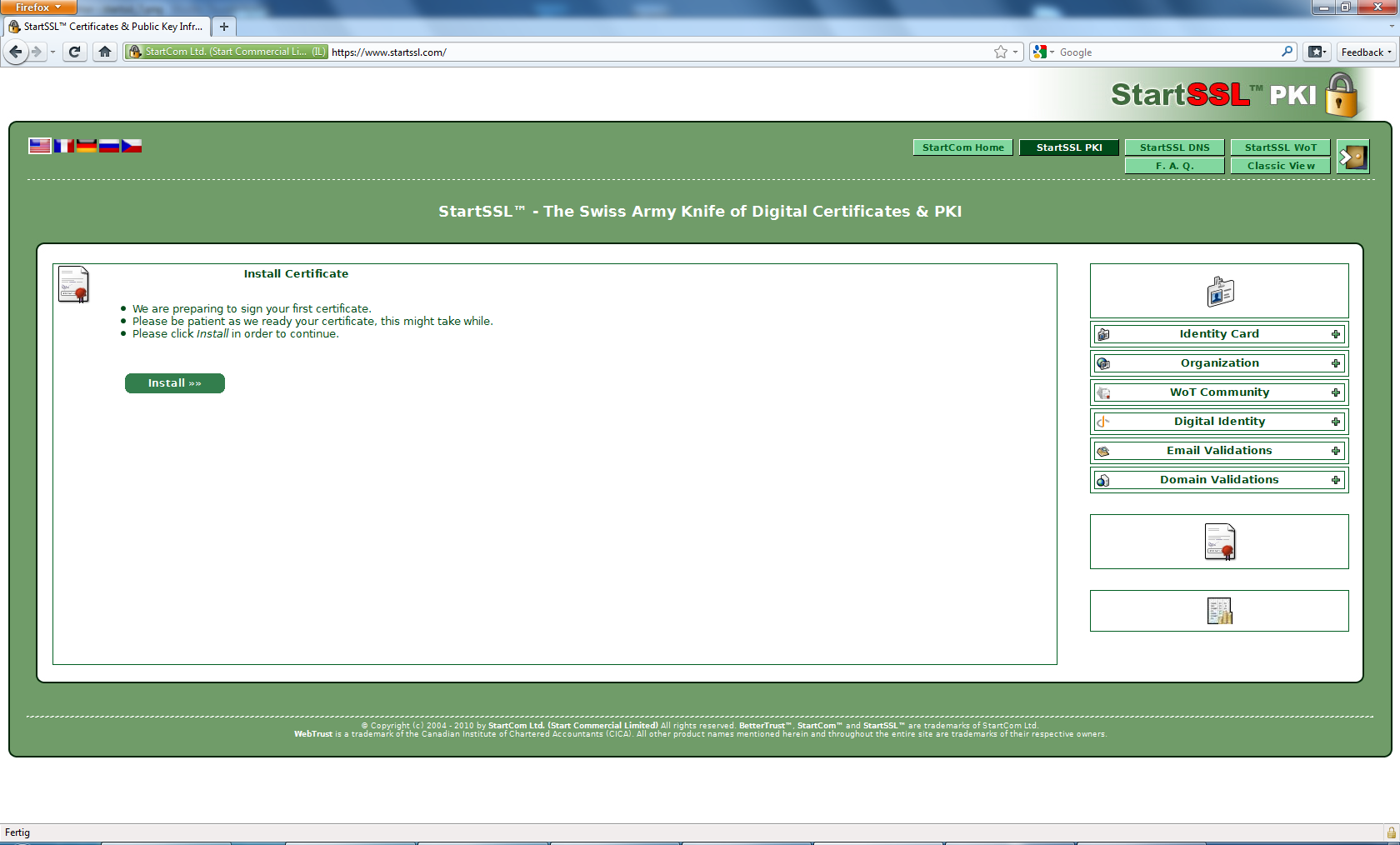The width and height of the screenshot is (1400, 845).
Task: Click the Install button
Action: [x=175, y=383]
